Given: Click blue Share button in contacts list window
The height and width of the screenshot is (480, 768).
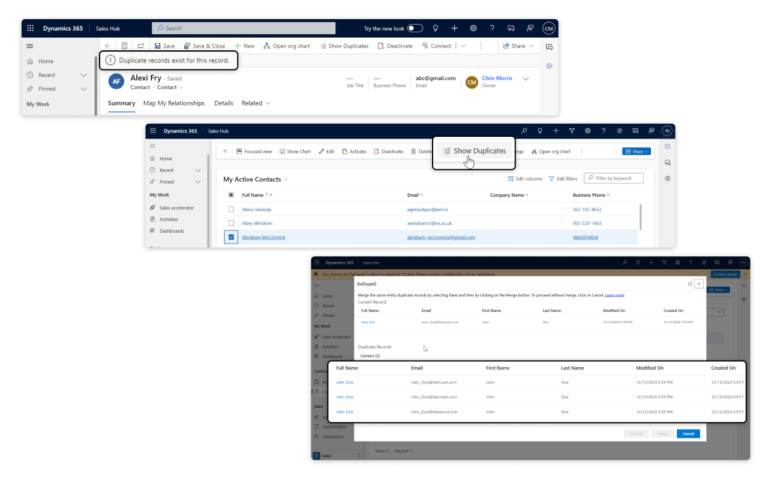Looking at the screenshot, I should click(x=636, y=151).
